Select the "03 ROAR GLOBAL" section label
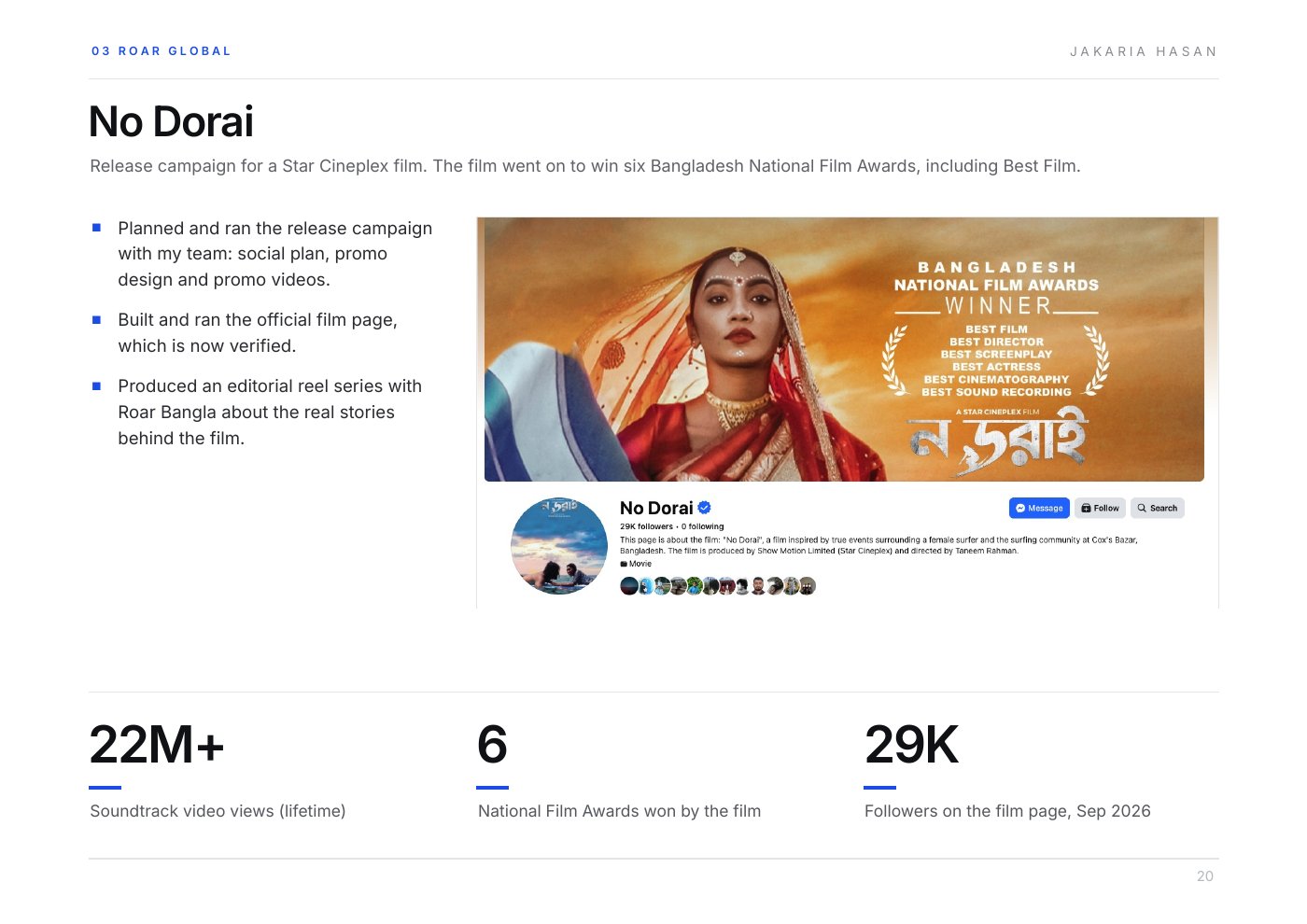 161,51
